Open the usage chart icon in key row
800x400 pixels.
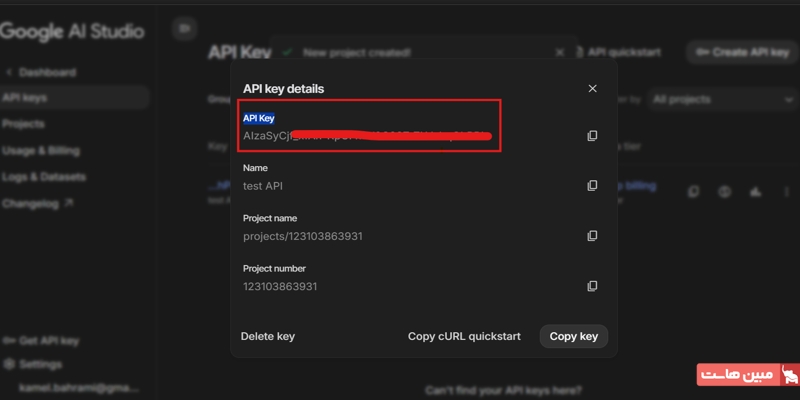pyautogui.click(x=755, y=192)
